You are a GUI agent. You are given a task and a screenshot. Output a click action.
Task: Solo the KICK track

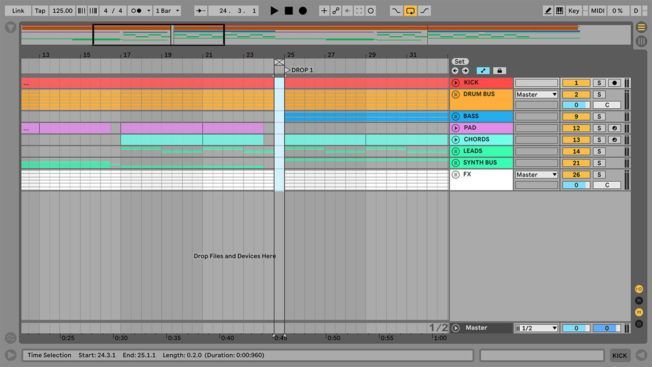pyautogui.click(x=599, y=83)
